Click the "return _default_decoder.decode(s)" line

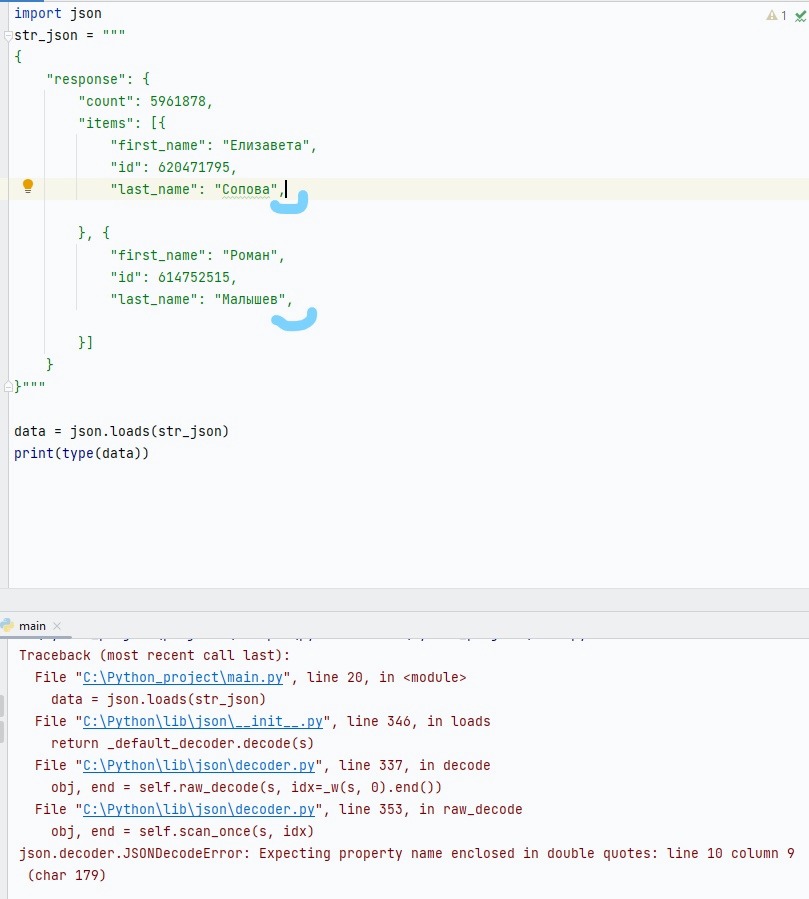(182, 744)
